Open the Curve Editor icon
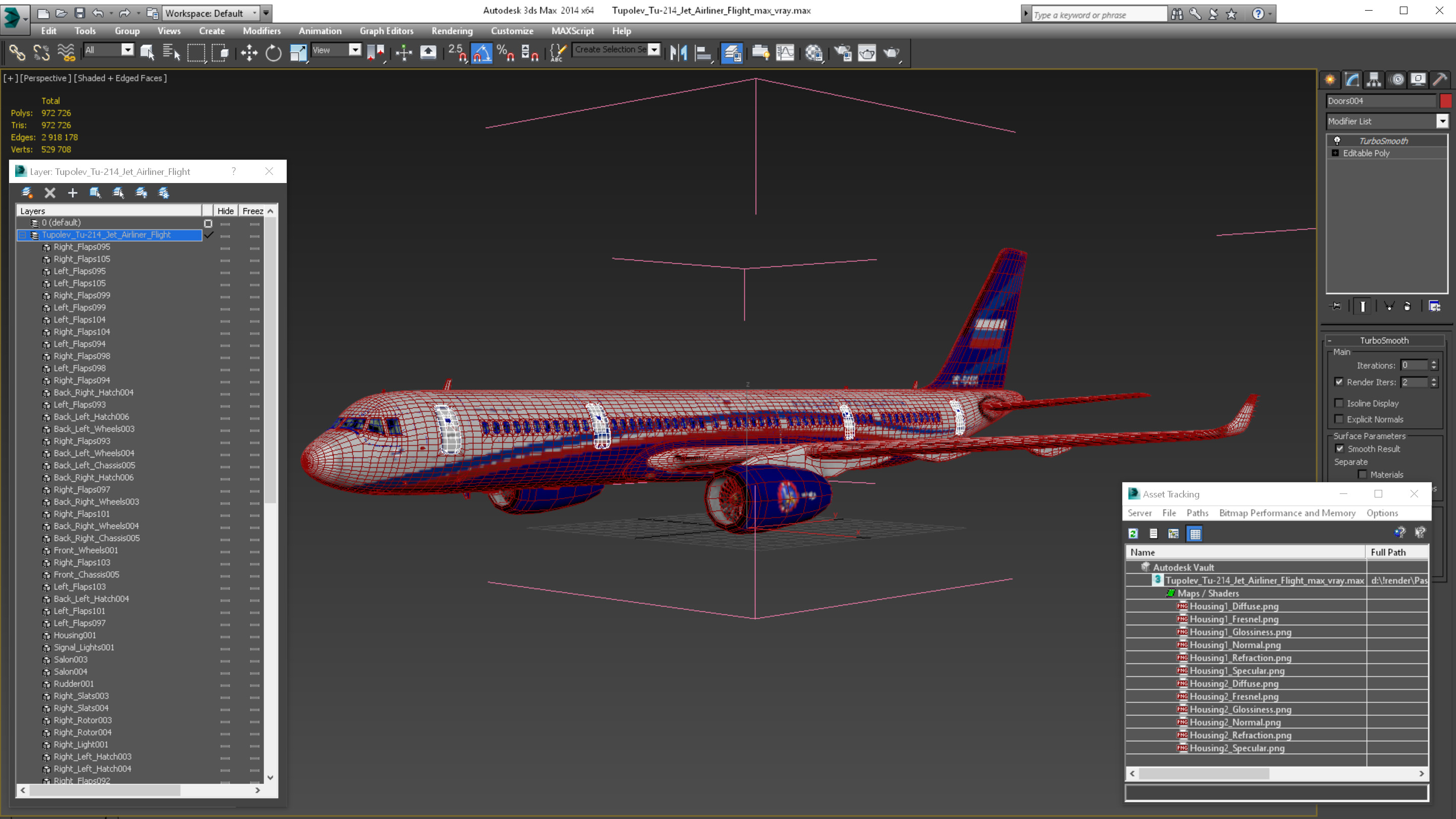Image resolution: width=1456 pixels, height=819 pixels. (x=785, y=53)
